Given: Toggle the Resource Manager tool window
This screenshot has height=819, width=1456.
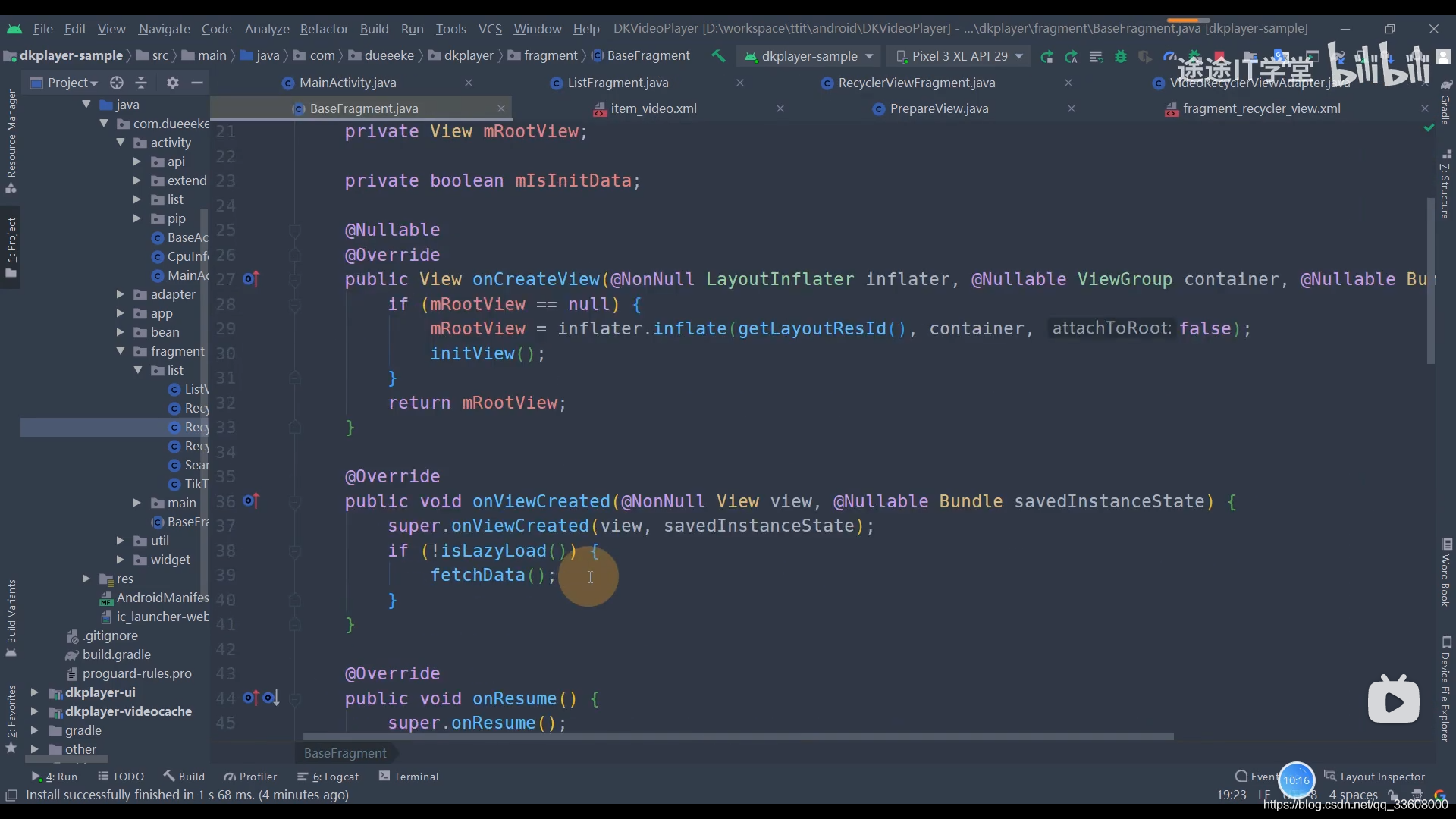Looking at the screenshot, I should point(11,141).
